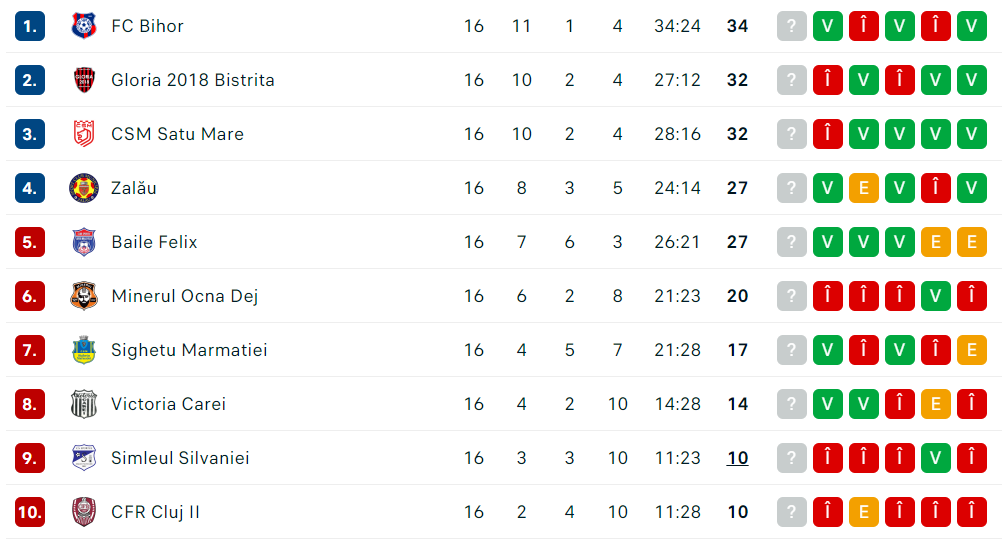Viewport: 1005px width, 547px height.
Task: Click the Gloria 2018 Bistrita team logo
Action: pos(84,80)
